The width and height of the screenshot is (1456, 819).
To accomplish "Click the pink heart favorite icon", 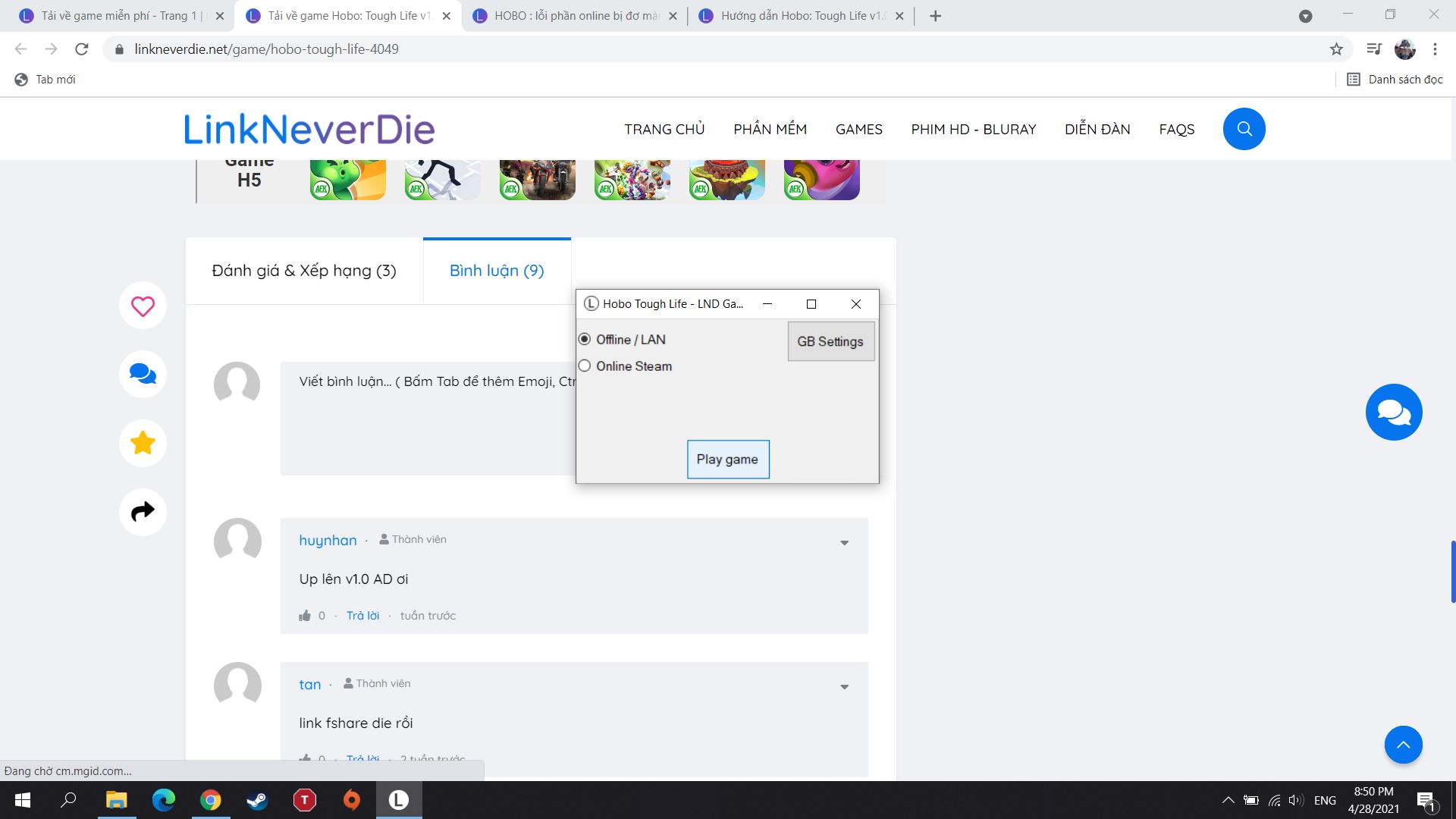I will click(x=143, y=306).
